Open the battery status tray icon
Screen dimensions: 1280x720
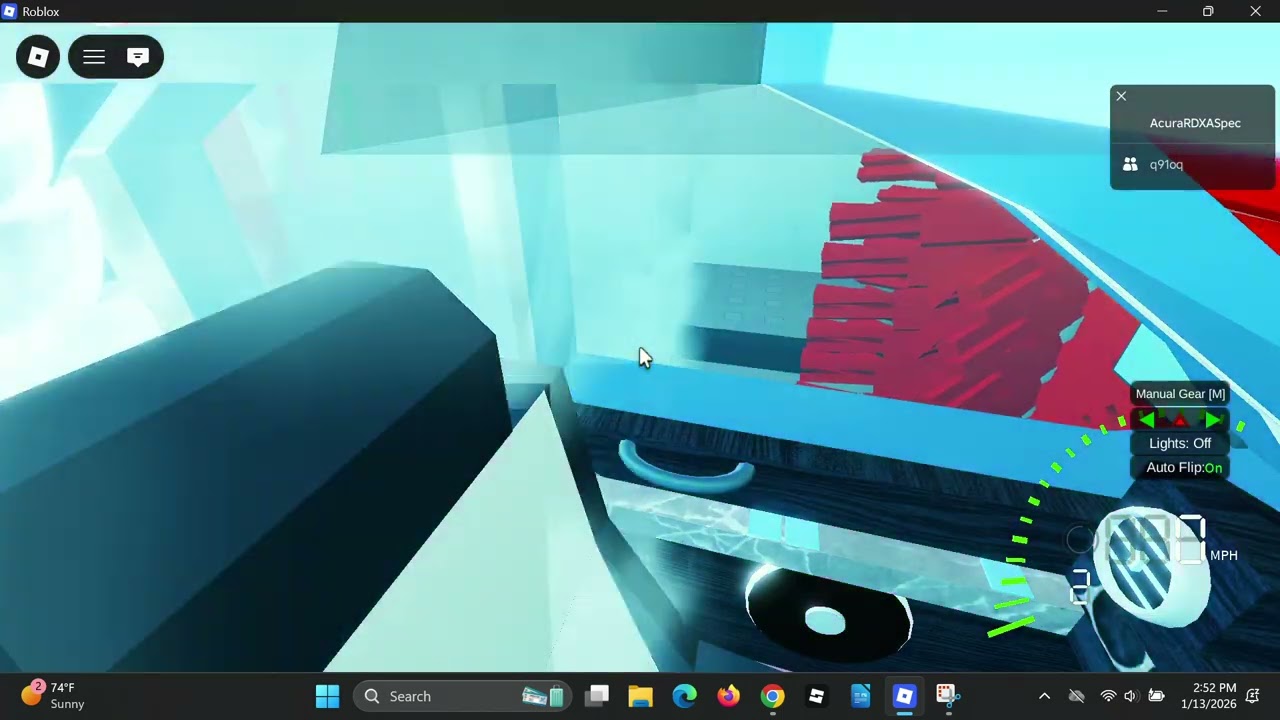[x=1156, y=696]
